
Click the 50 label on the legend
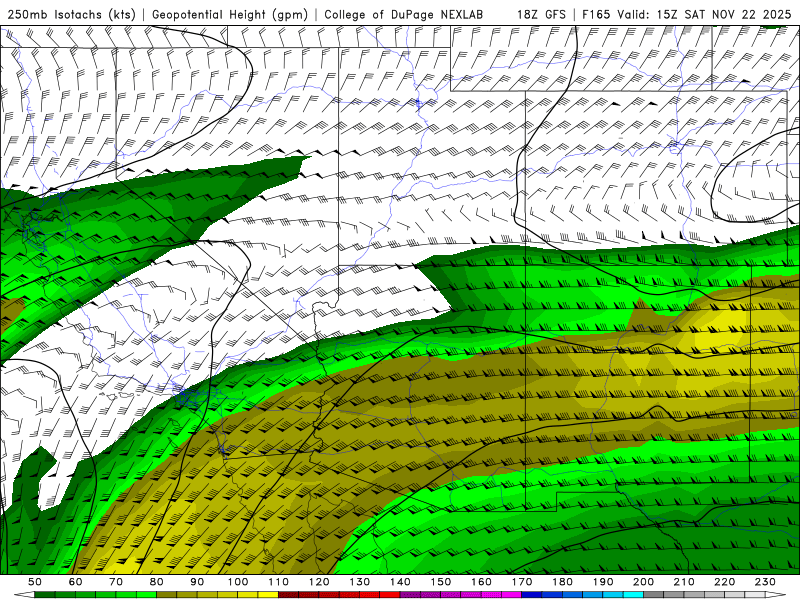coord(35,582)
